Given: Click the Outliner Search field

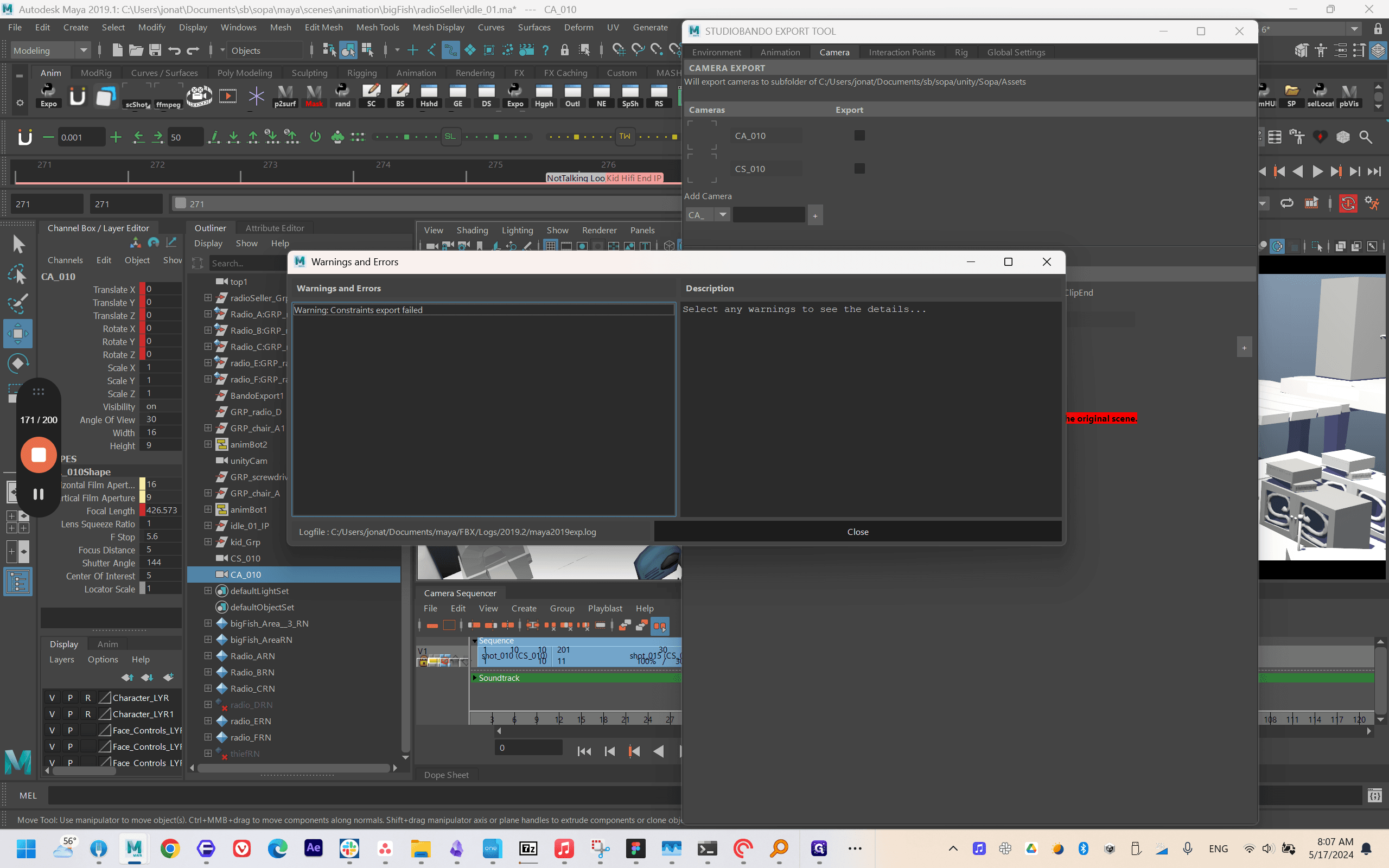Looking at the screenshot, I should coord(247,263).
